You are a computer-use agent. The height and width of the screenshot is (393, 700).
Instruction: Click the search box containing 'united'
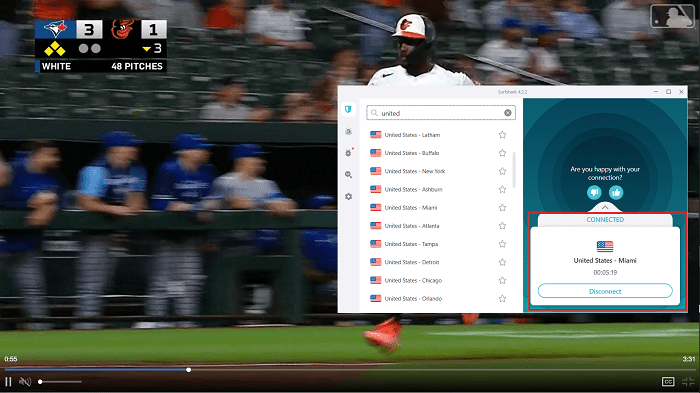pyautogui.click(x=441, y=113)
